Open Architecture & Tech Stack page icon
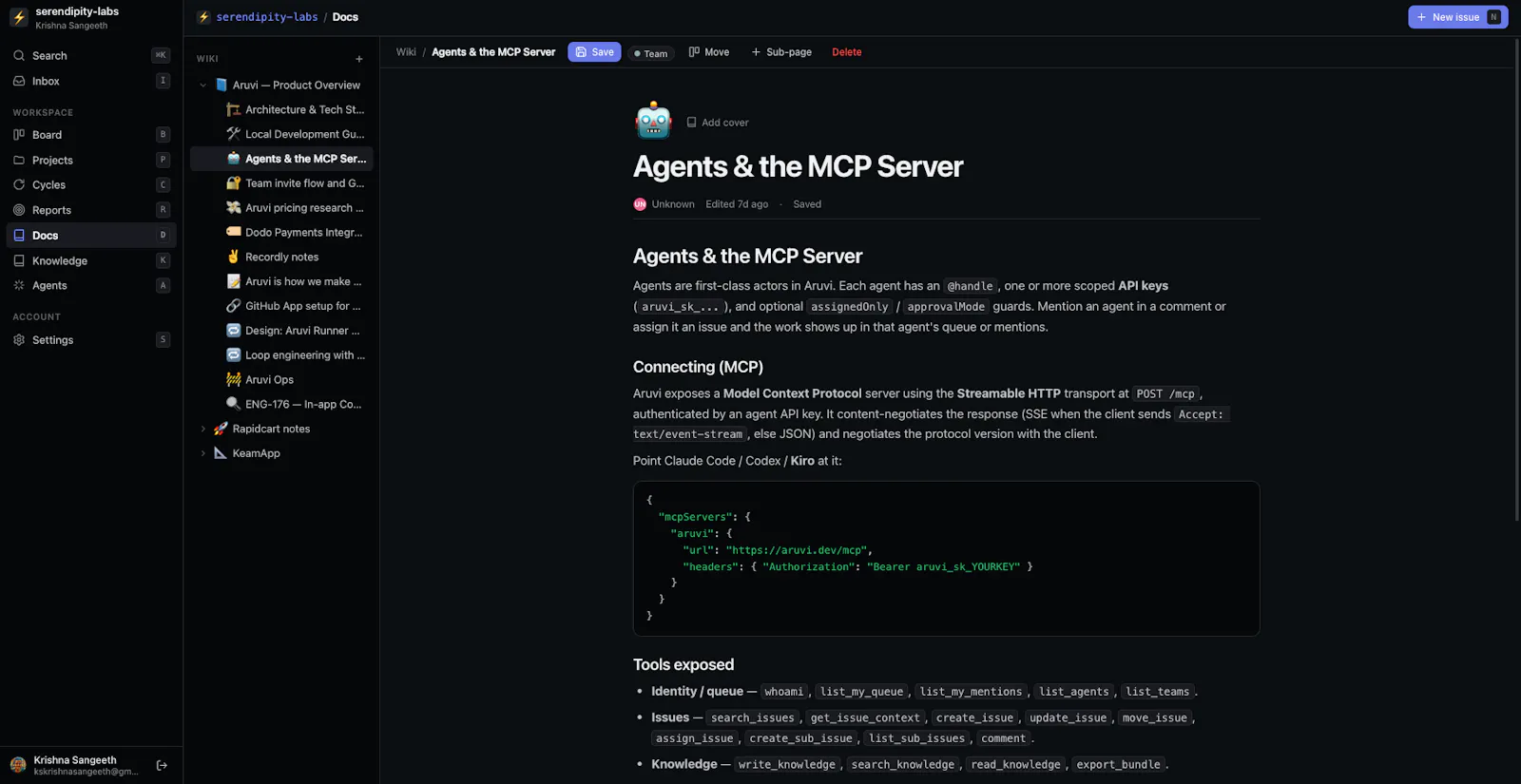The height and width of the screenshot is (784, 1521). point(233,109)
